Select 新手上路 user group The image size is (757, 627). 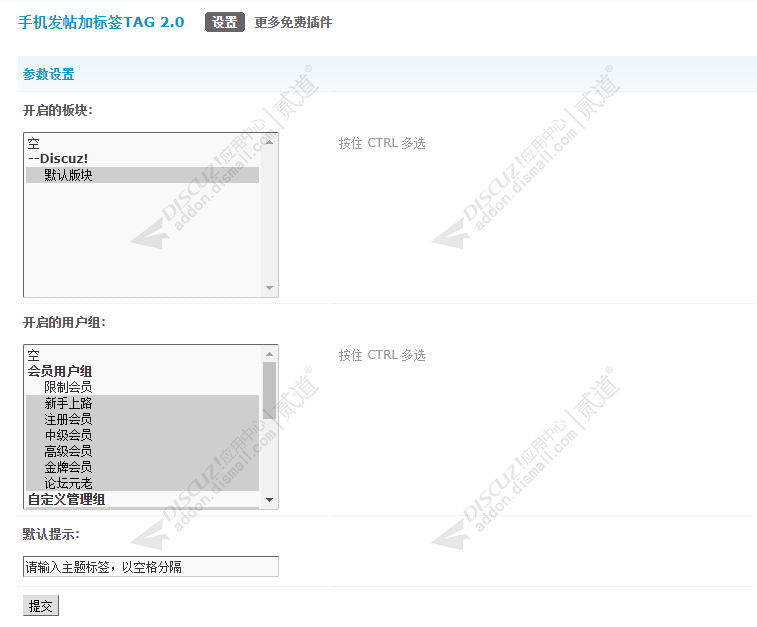tap(142, 403)
